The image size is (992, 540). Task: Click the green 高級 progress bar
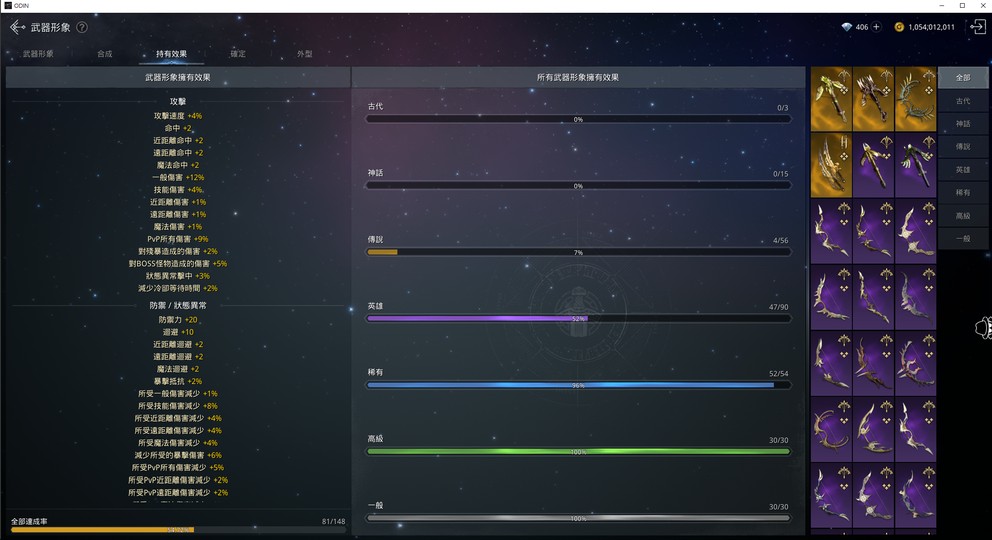click(x=578, y=451)
